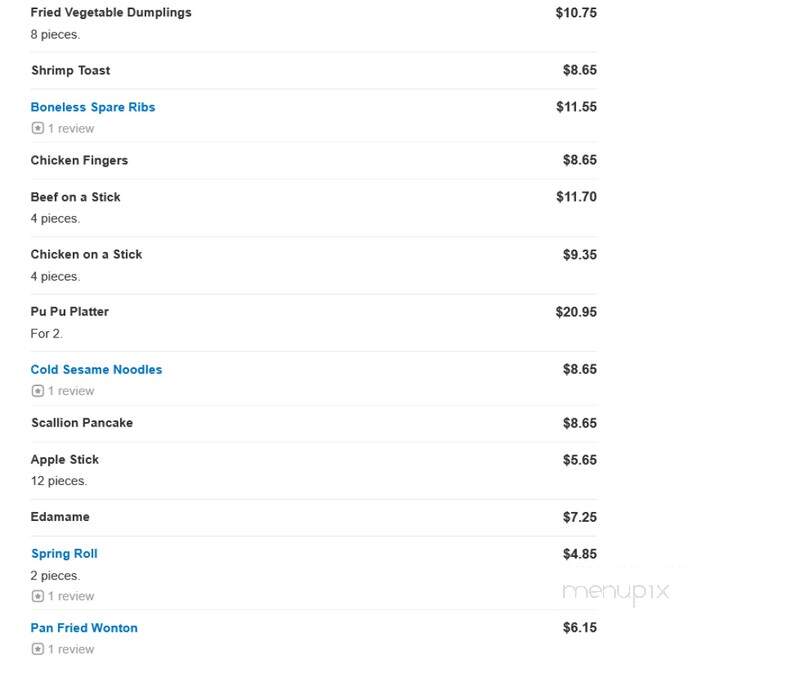
Task: Click the star icon under Spring Roll
Action: (38, 596)
